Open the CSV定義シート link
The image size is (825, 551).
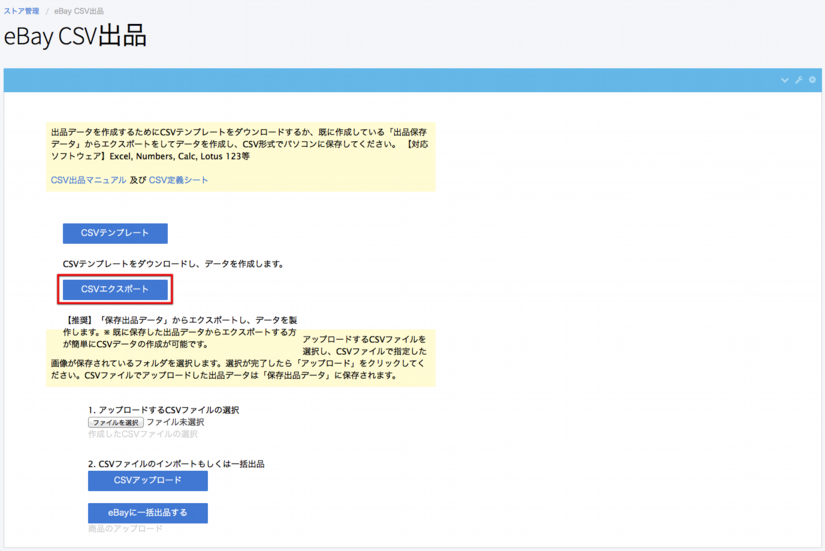(x=178, y=180)
